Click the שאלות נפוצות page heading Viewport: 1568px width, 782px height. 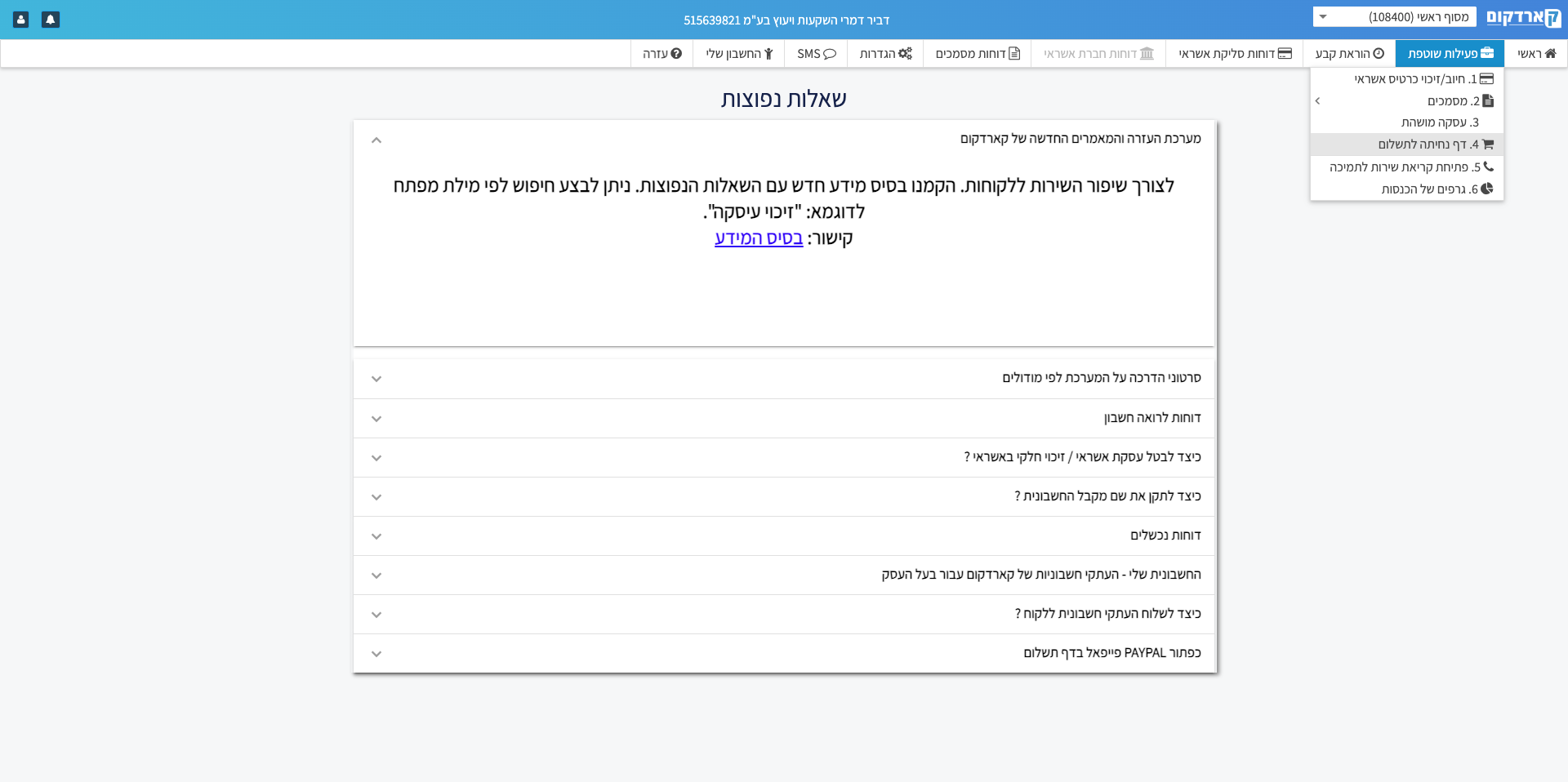point(784,99)
